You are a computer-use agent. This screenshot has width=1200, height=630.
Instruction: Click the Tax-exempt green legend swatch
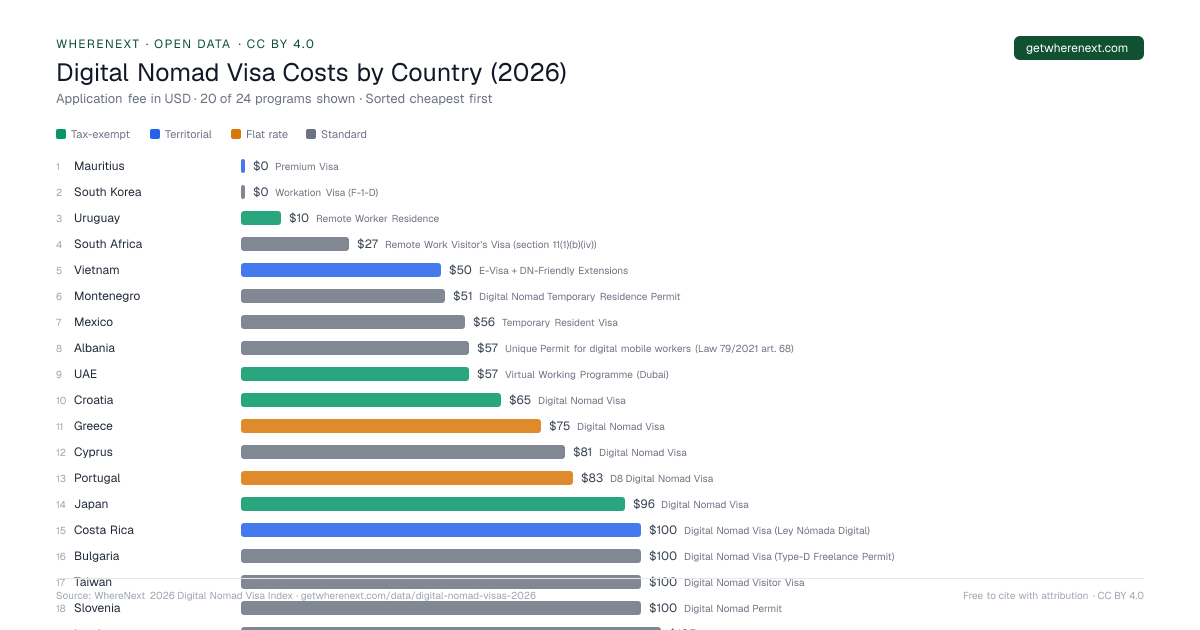click(61, 134)
